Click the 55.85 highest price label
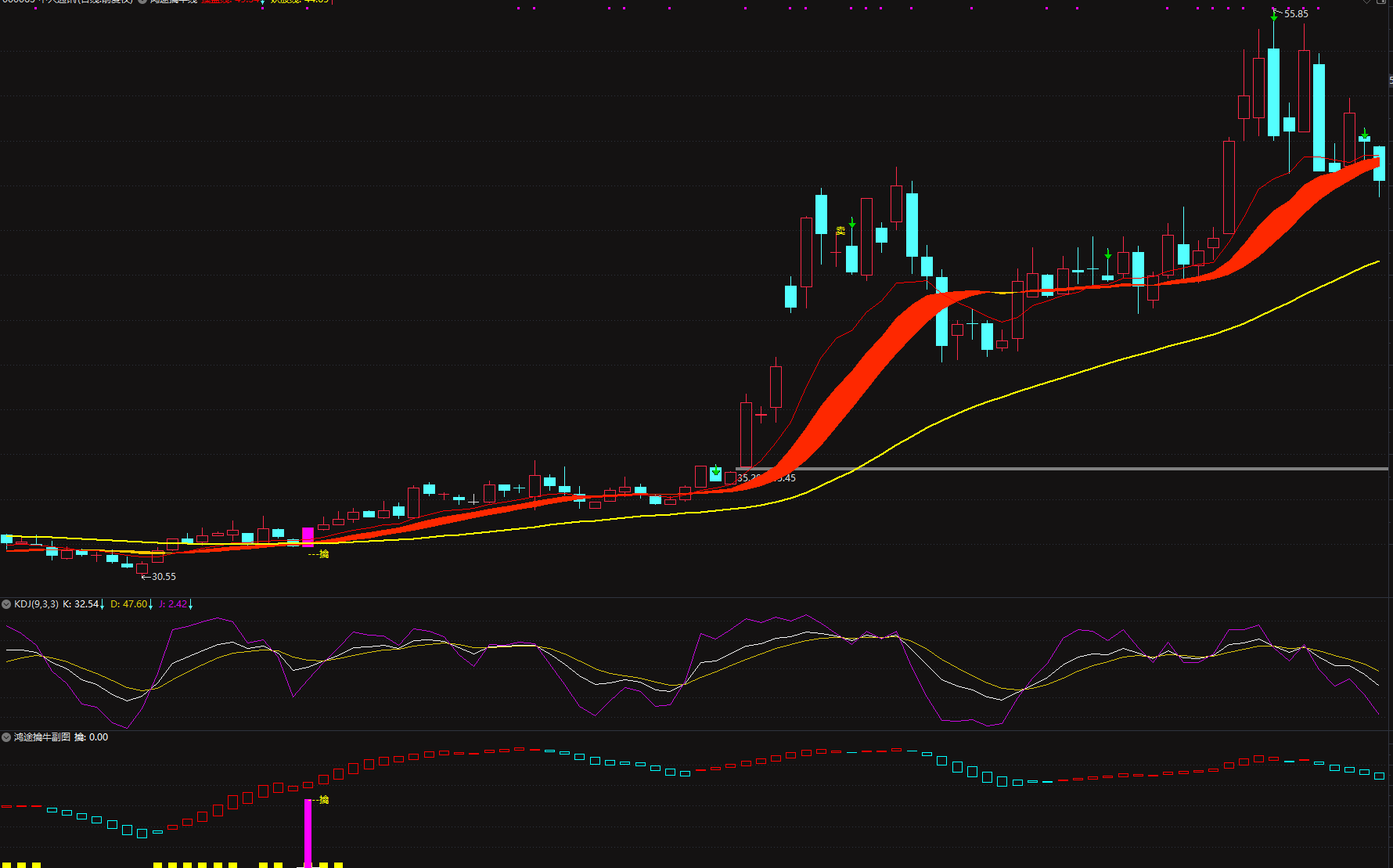 click(x=1296, y=14)
